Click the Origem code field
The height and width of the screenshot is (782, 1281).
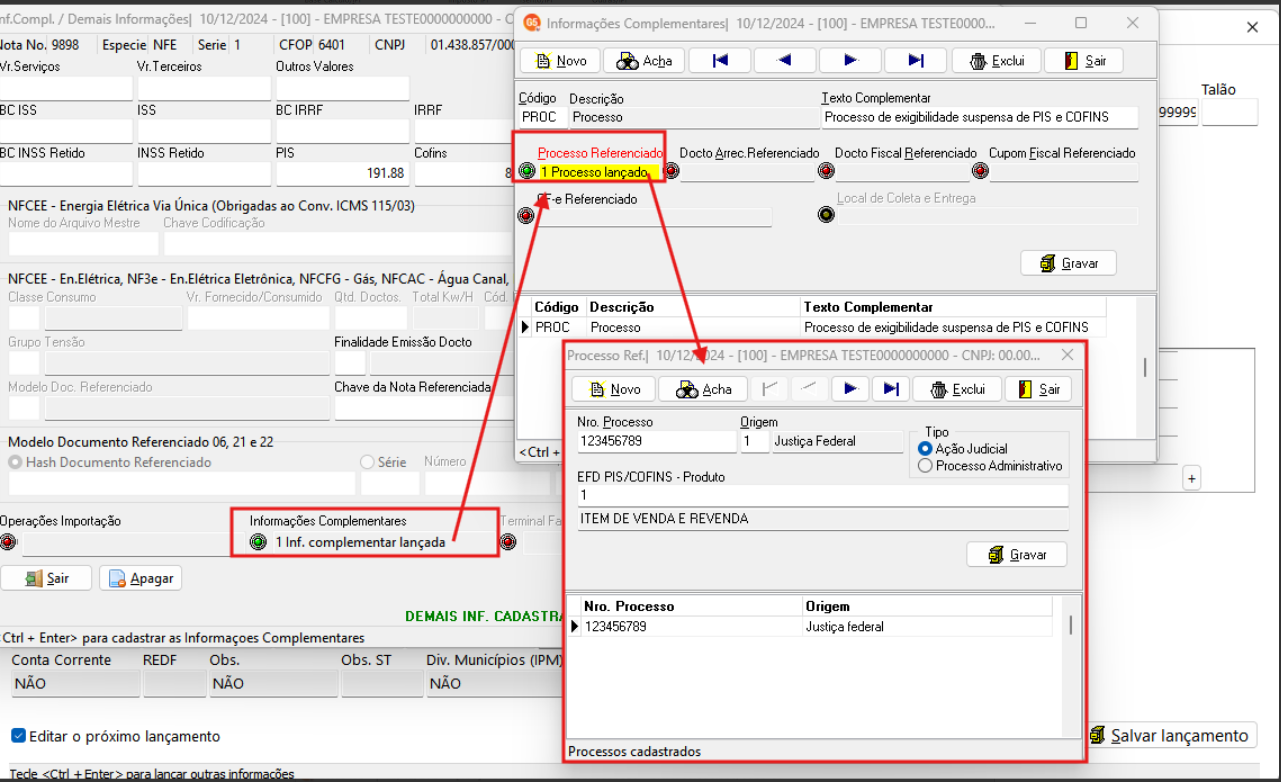click(755, 441)
